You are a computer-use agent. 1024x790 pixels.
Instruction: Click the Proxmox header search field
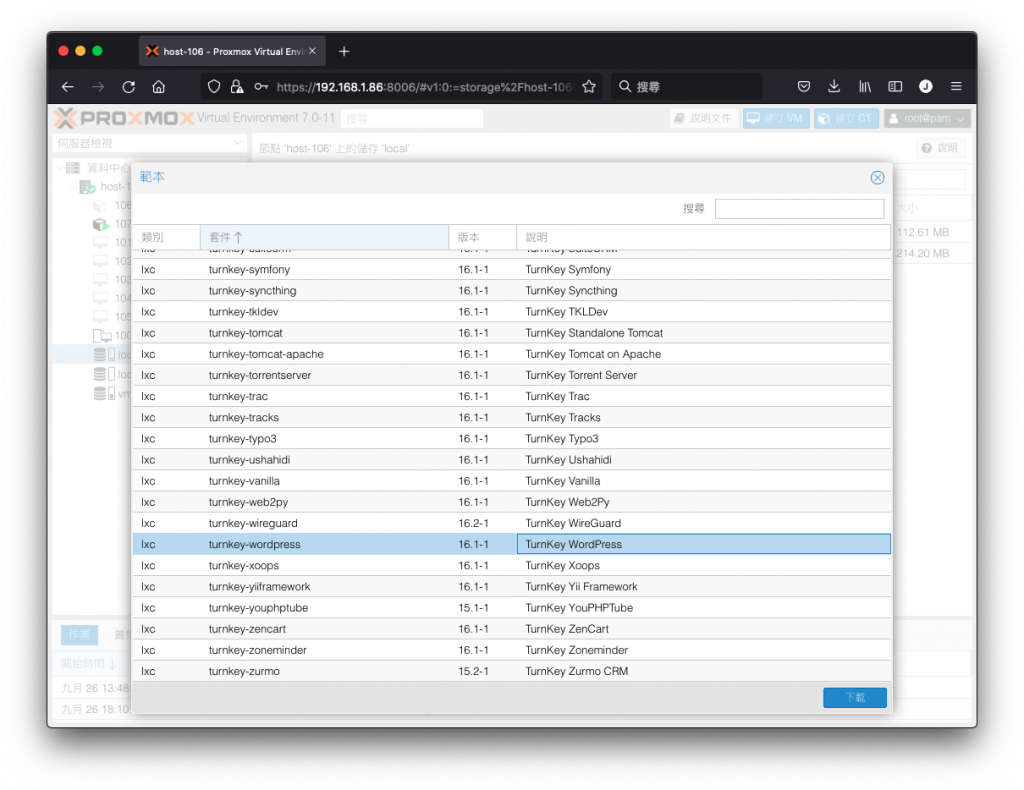(x=412, y=118)
